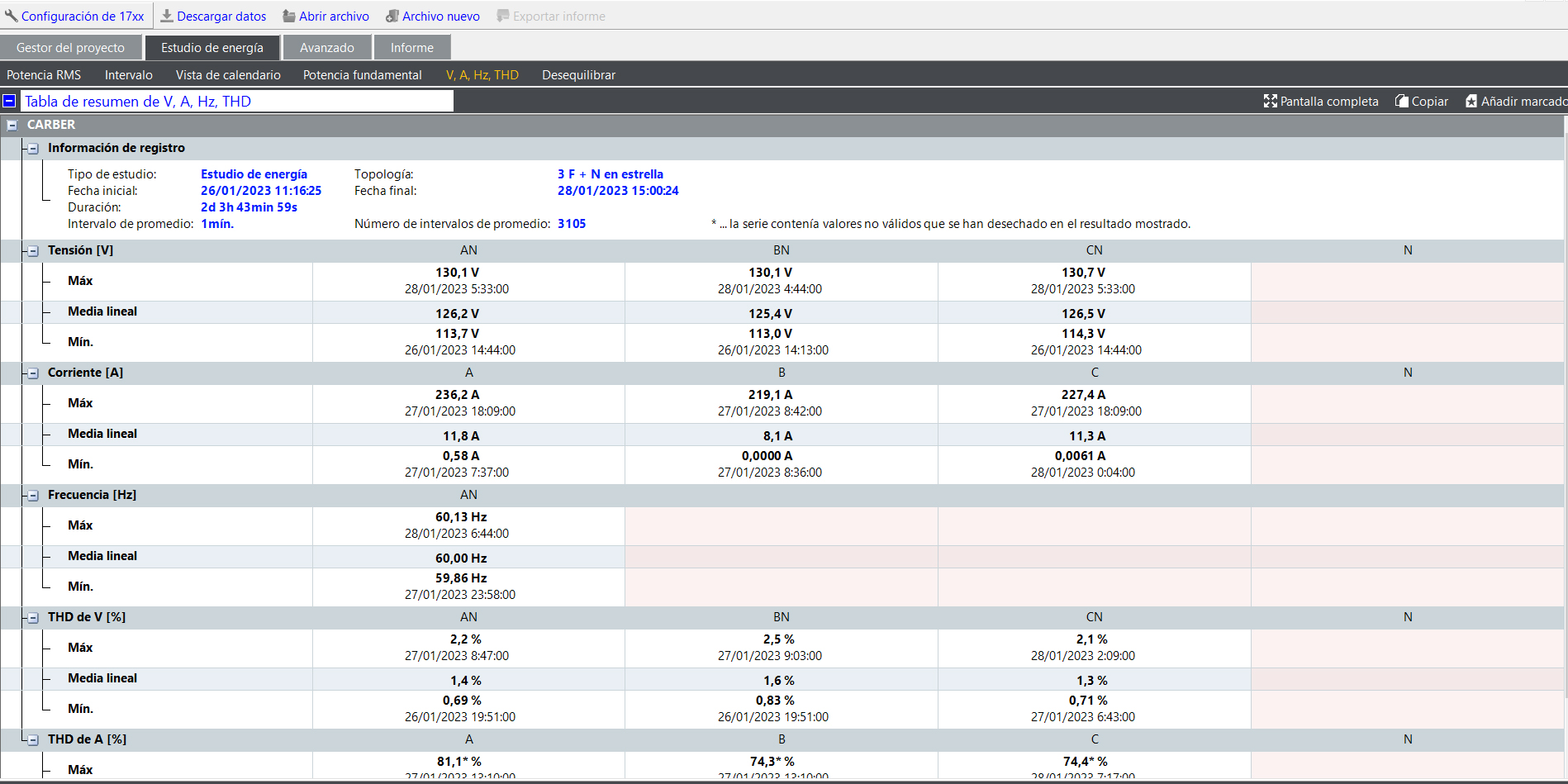Collapse the Tensión [V] section
The width and height of the screenshot is (1568, 784).
click(x=33, y=251)
